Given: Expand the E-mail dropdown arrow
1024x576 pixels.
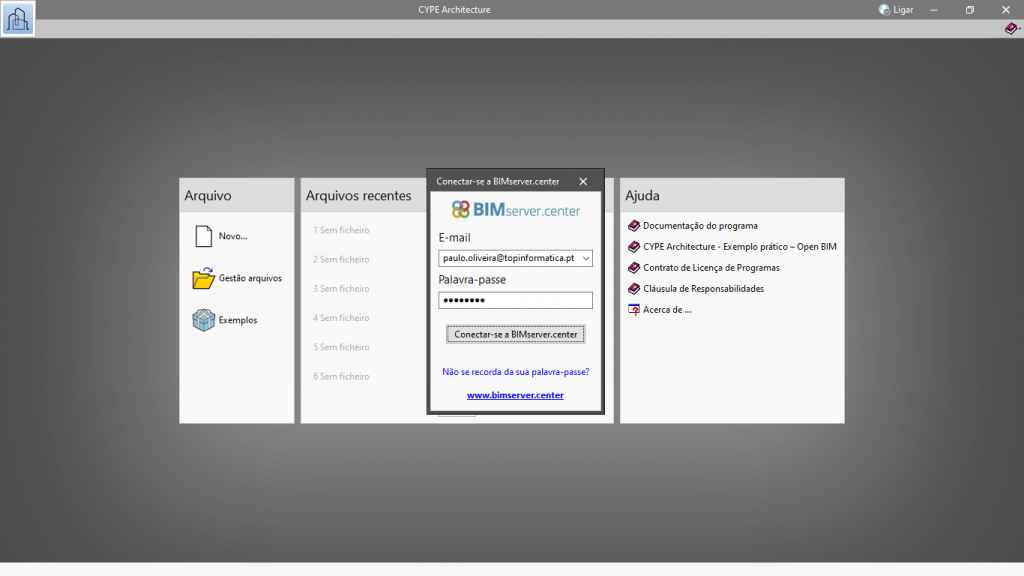Looking at the screenshot, I should [x=586, y=258].
